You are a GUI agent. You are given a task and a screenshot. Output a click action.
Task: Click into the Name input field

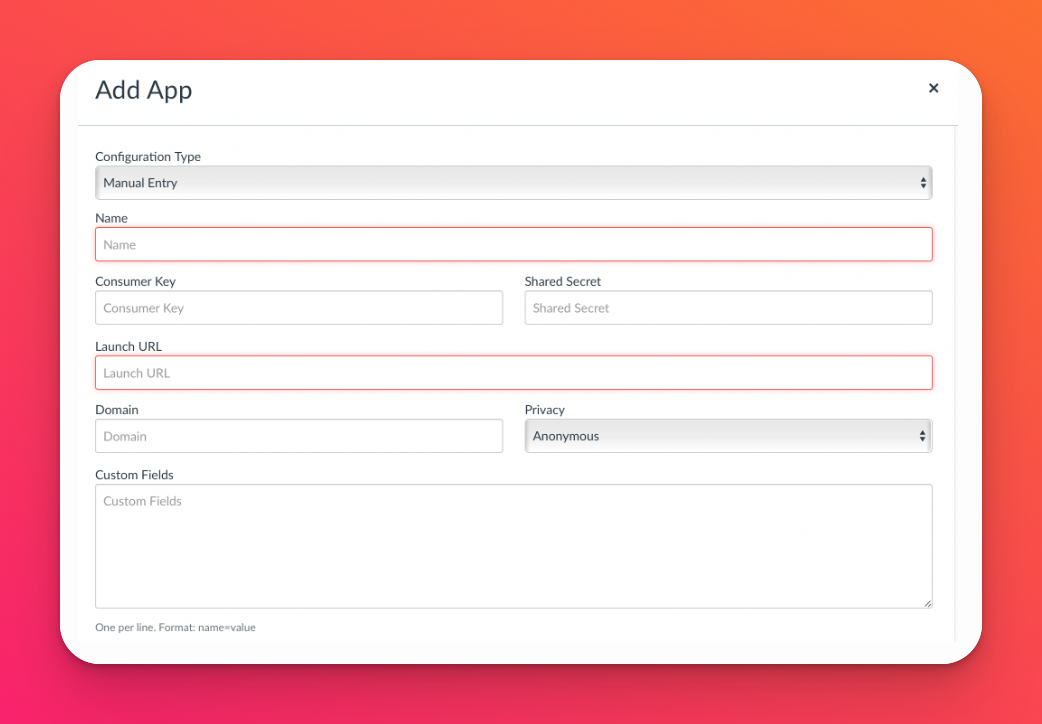(x=514, y=244)
